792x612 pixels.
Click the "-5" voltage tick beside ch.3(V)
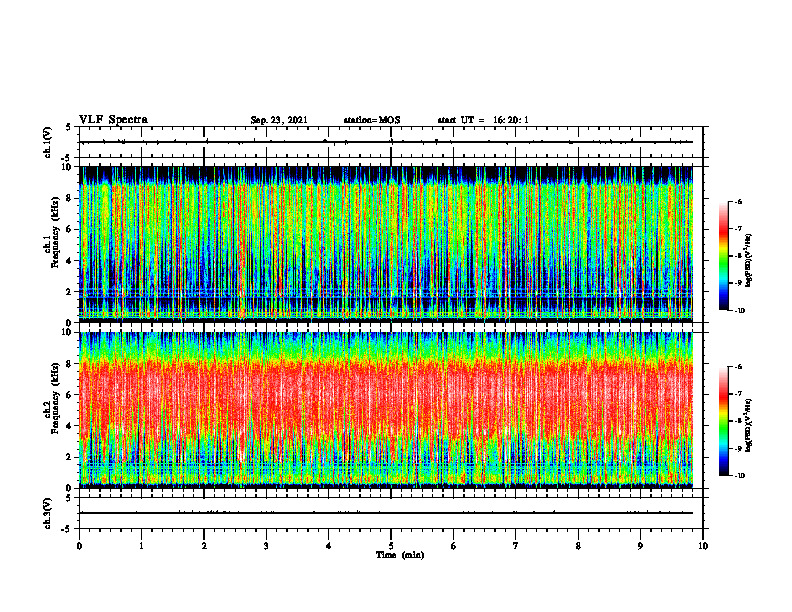pos(68,529)
